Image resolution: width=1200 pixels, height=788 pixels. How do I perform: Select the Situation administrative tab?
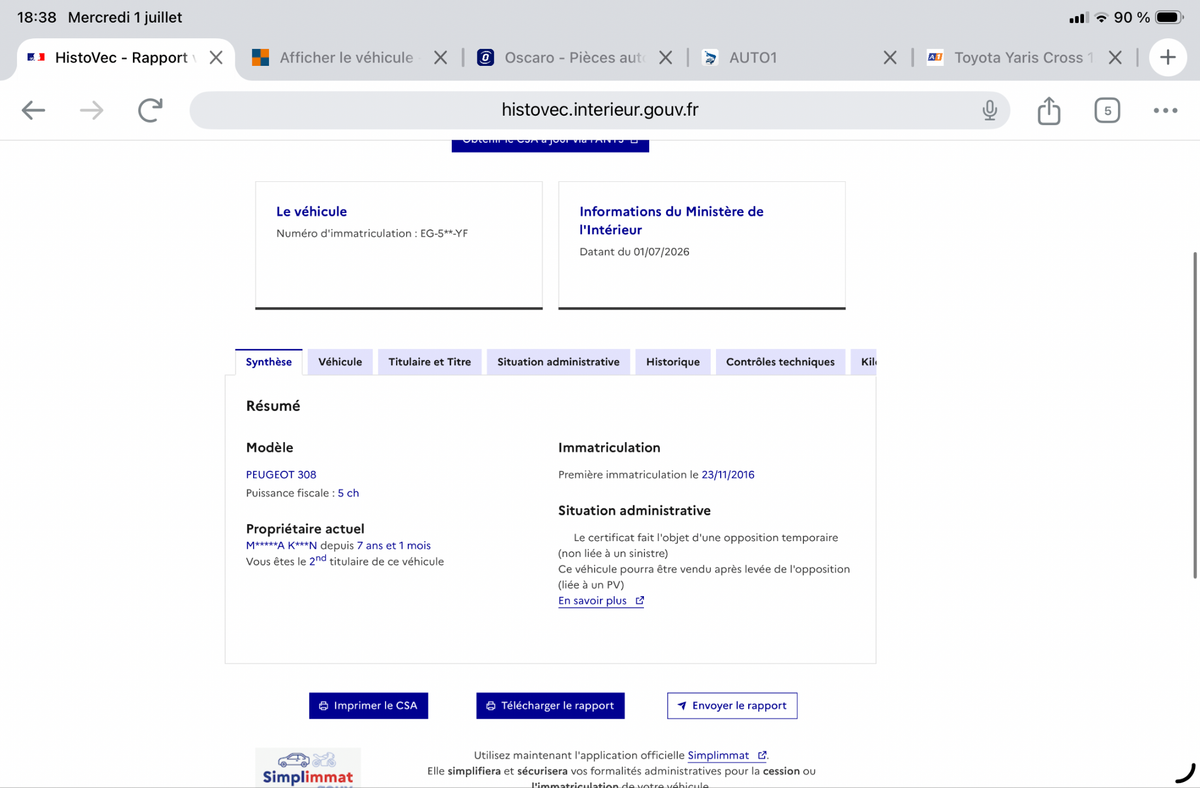tap(558, 362)
